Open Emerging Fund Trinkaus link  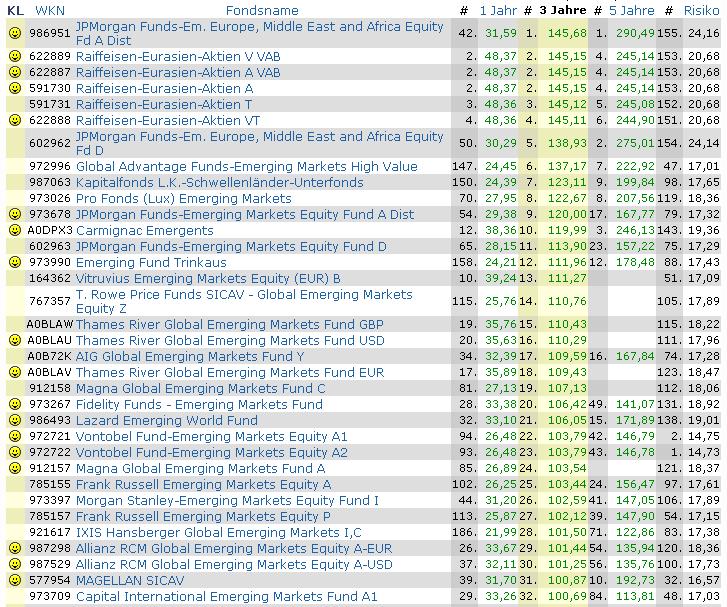[x=151, y=262]
